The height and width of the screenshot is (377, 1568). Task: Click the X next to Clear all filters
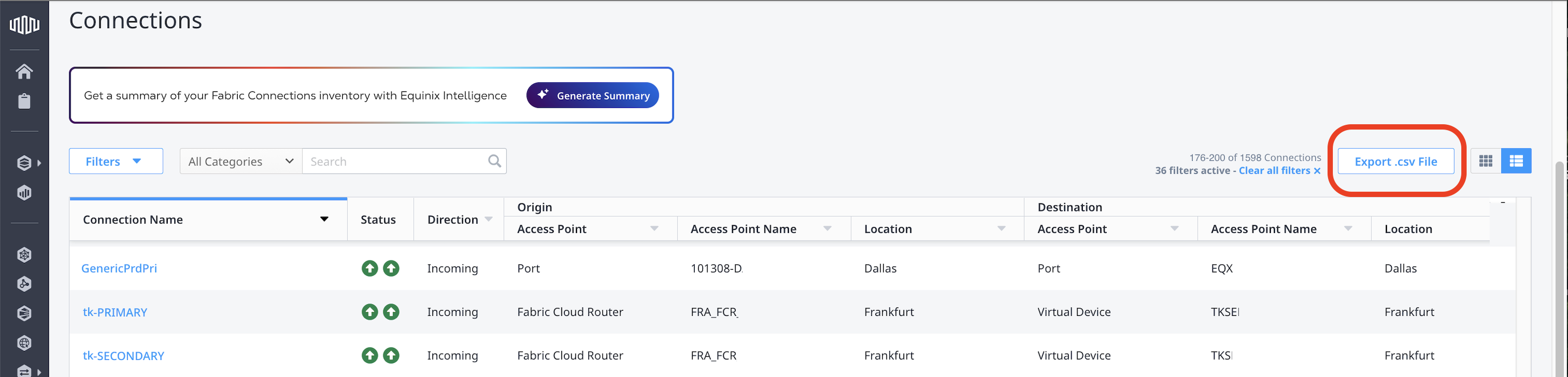[x=1317, y=171]
